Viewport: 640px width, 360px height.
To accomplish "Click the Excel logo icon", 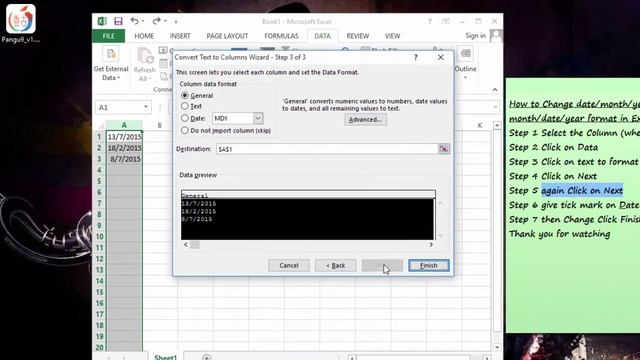I will (102, 21).
